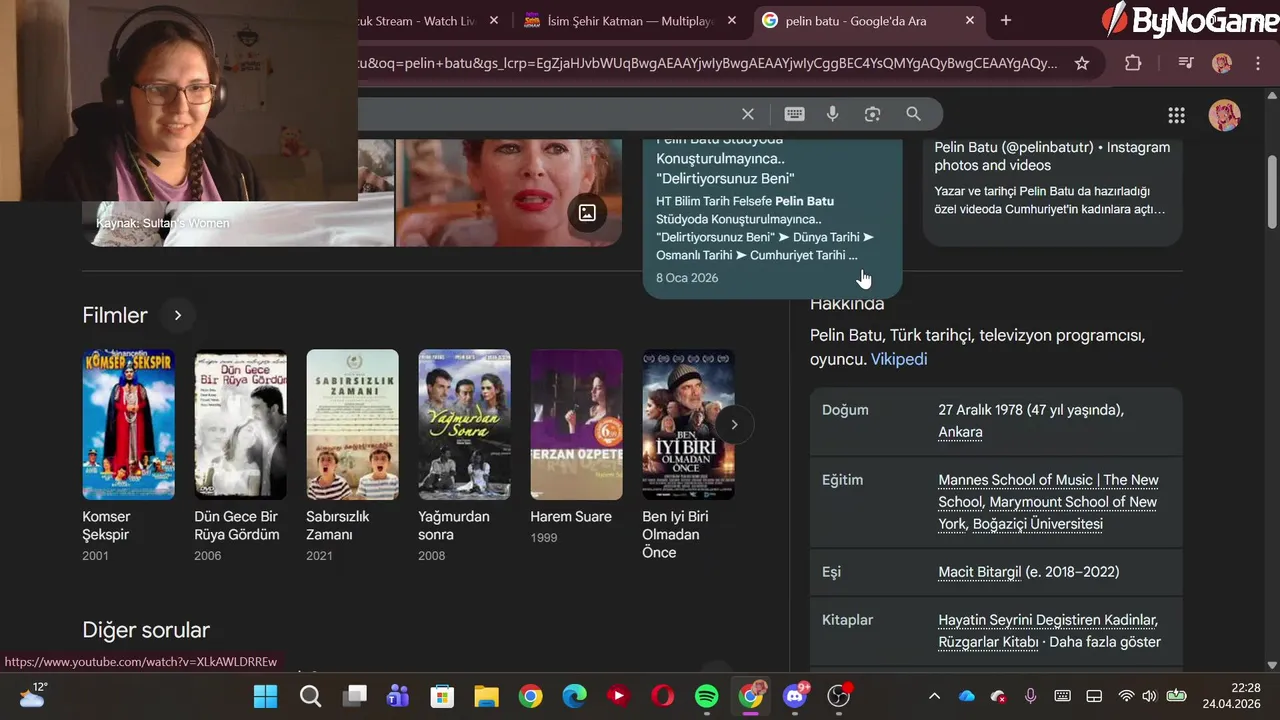Open File Explorer from the taskbar

point(486,696)
